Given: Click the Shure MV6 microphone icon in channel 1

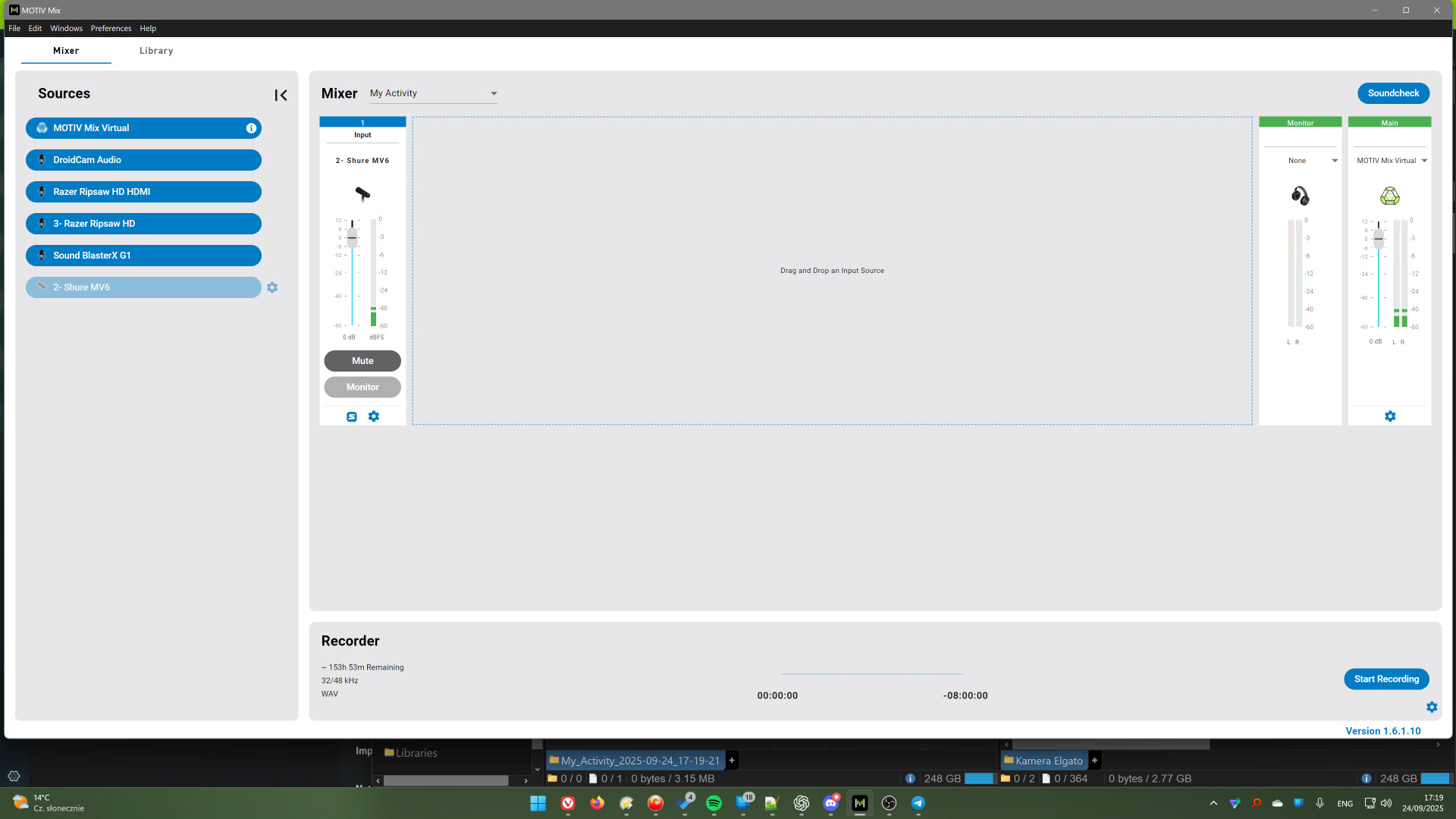Looking at the screenshot, I should pos(362,194).
